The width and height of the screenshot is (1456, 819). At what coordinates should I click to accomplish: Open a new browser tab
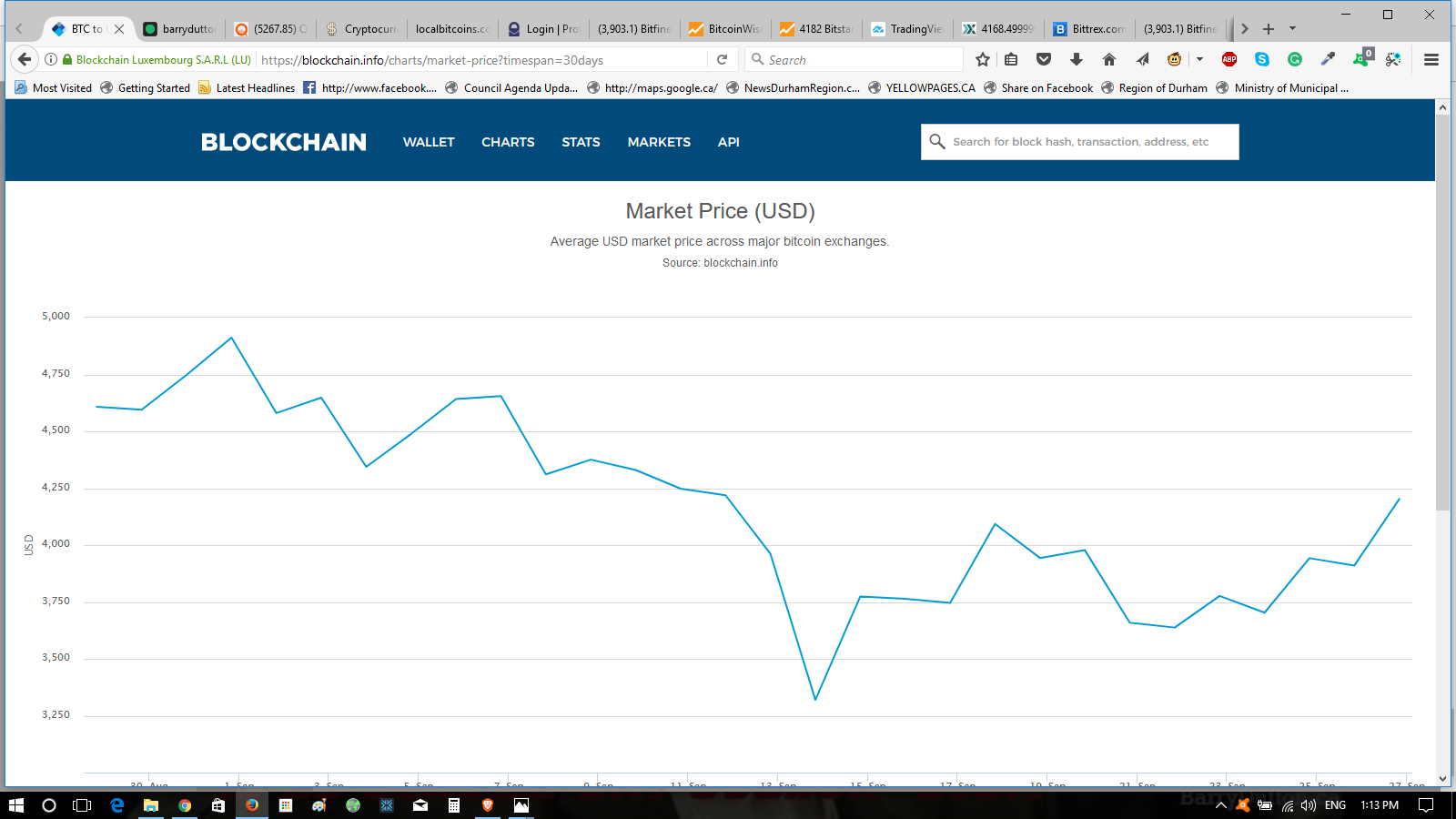(1269, 29)
